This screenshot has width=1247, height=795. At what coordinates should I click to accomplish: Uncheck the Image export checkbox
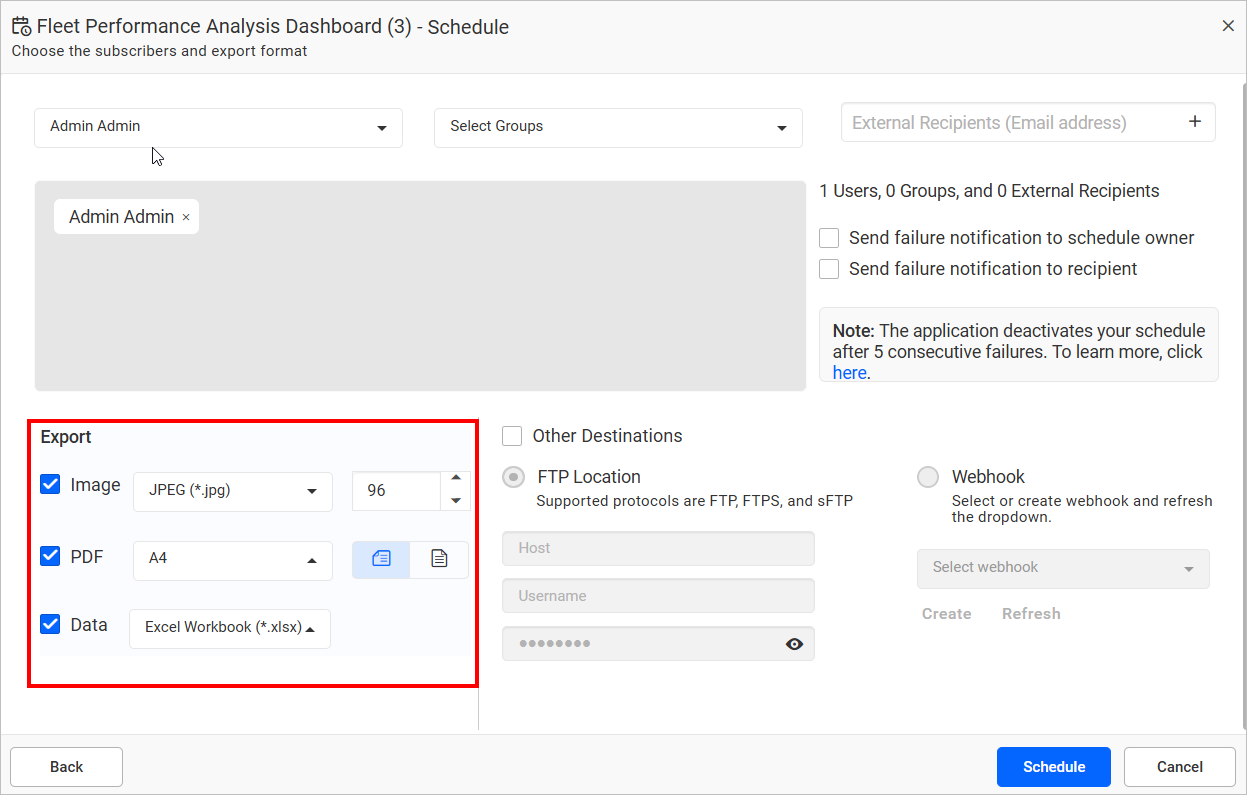click(50, 485)
